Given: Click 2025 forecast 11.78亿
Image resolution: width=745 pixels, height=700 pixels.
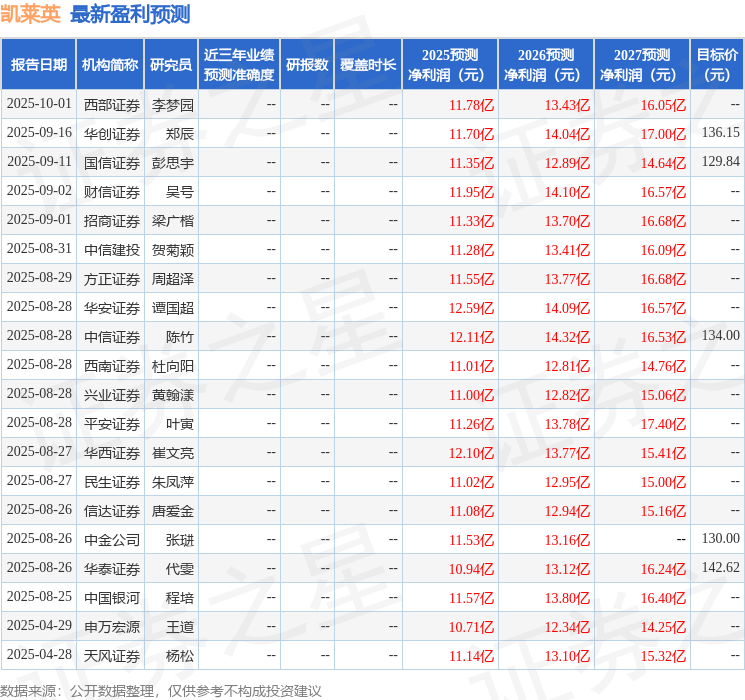Looking at the screenshot, I should (x=472, y=105).
